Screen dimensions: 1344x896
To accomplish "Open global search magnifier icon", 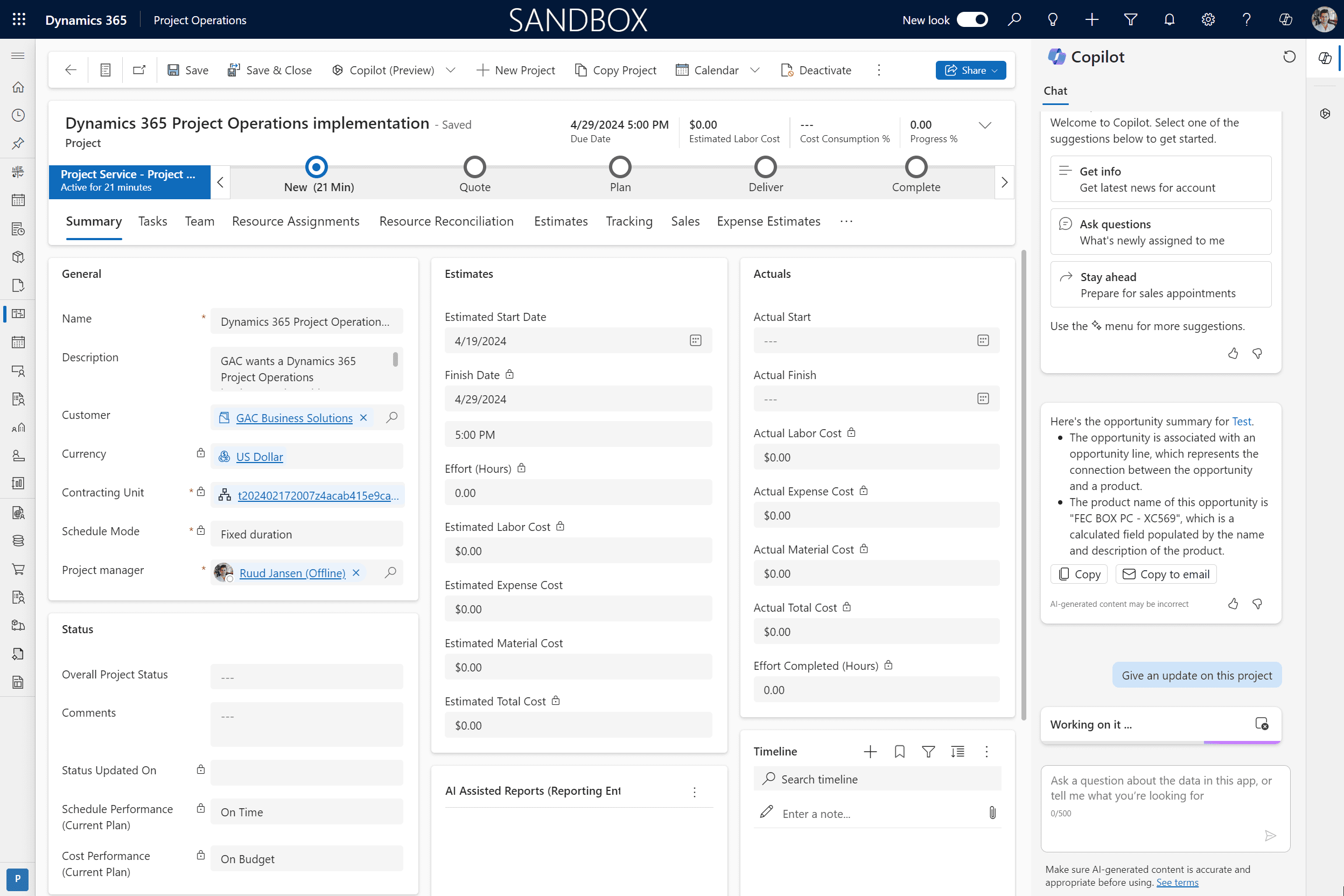I will (x=1014, y=20).
